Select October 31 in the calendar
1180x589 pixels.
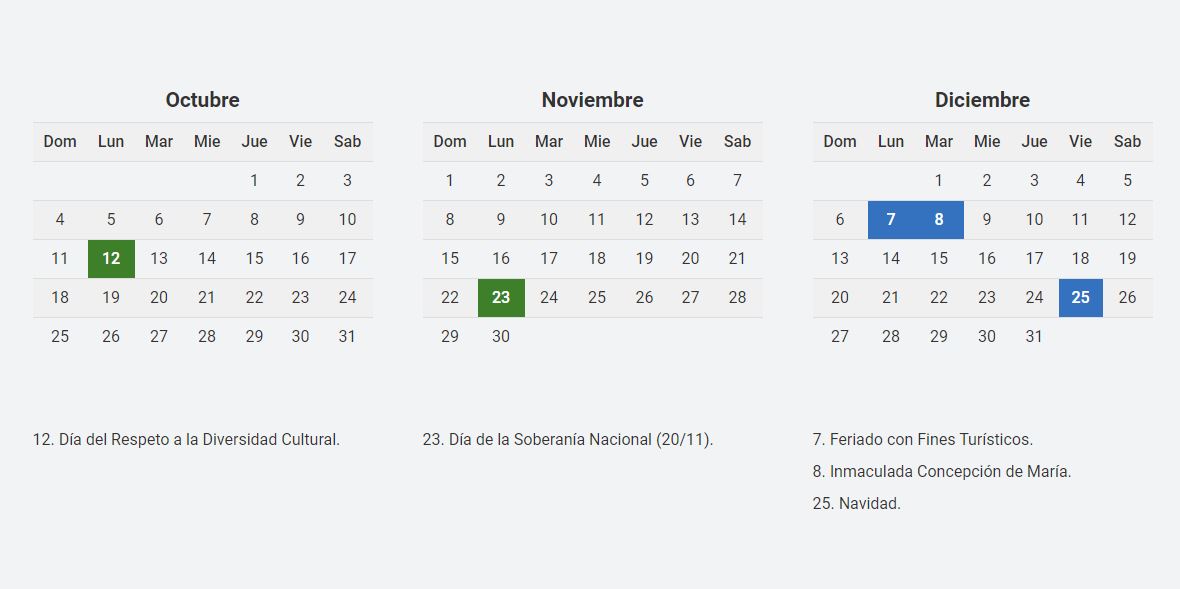tap(347, 337)
